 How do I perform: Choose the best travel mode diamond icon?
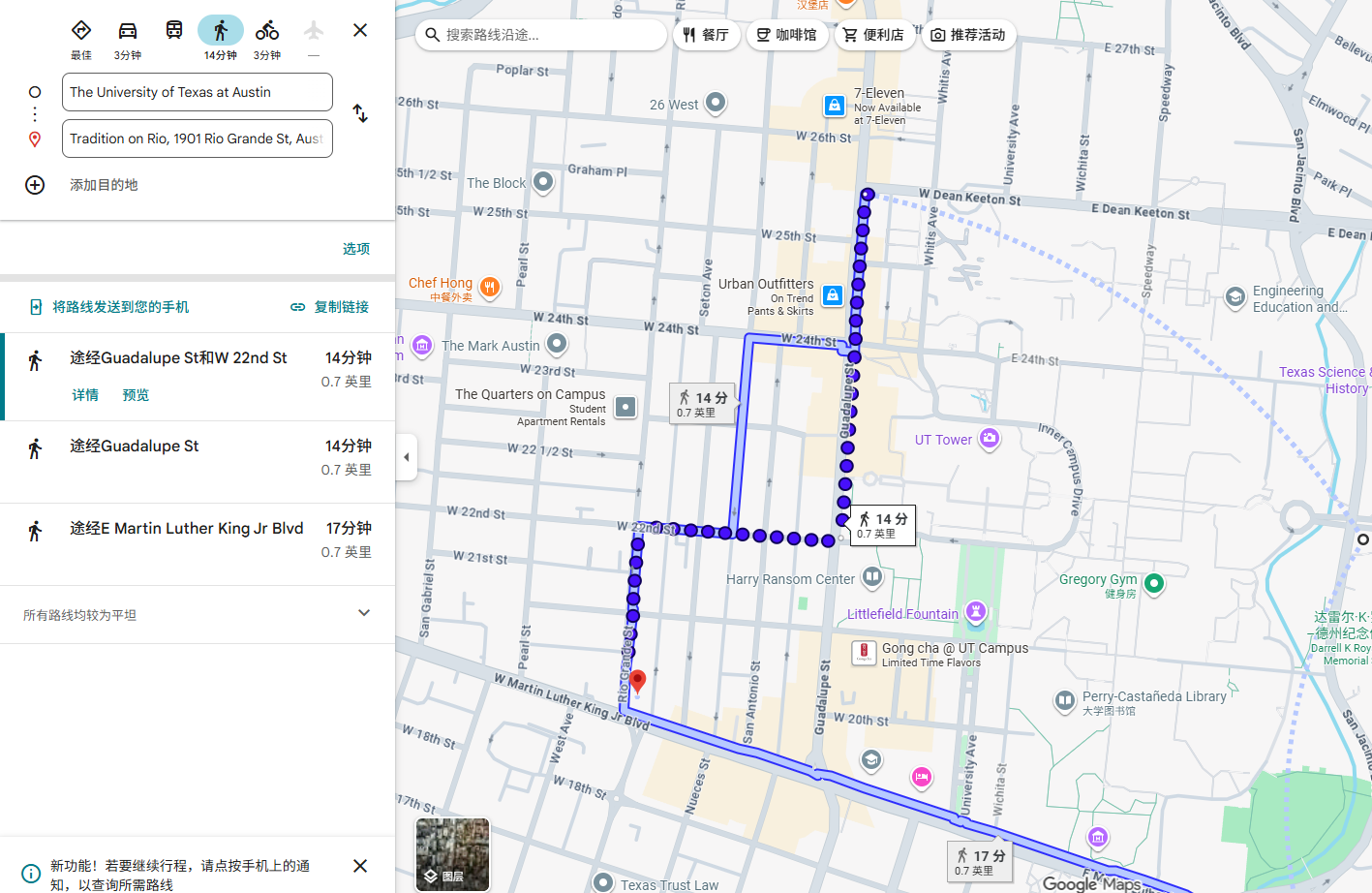pyautogui.click(x=81, y=31)
